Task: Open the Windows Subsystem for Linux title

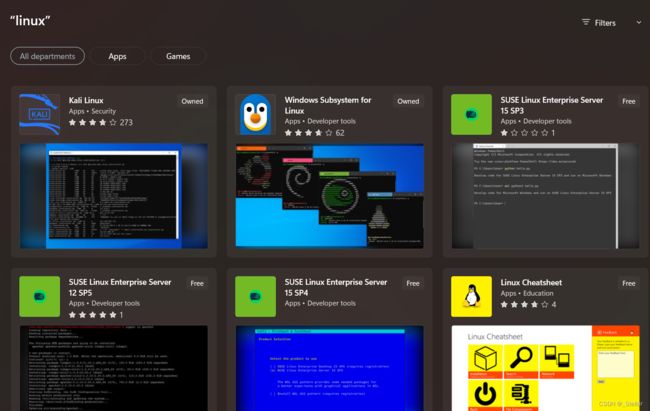Action: 327,105
